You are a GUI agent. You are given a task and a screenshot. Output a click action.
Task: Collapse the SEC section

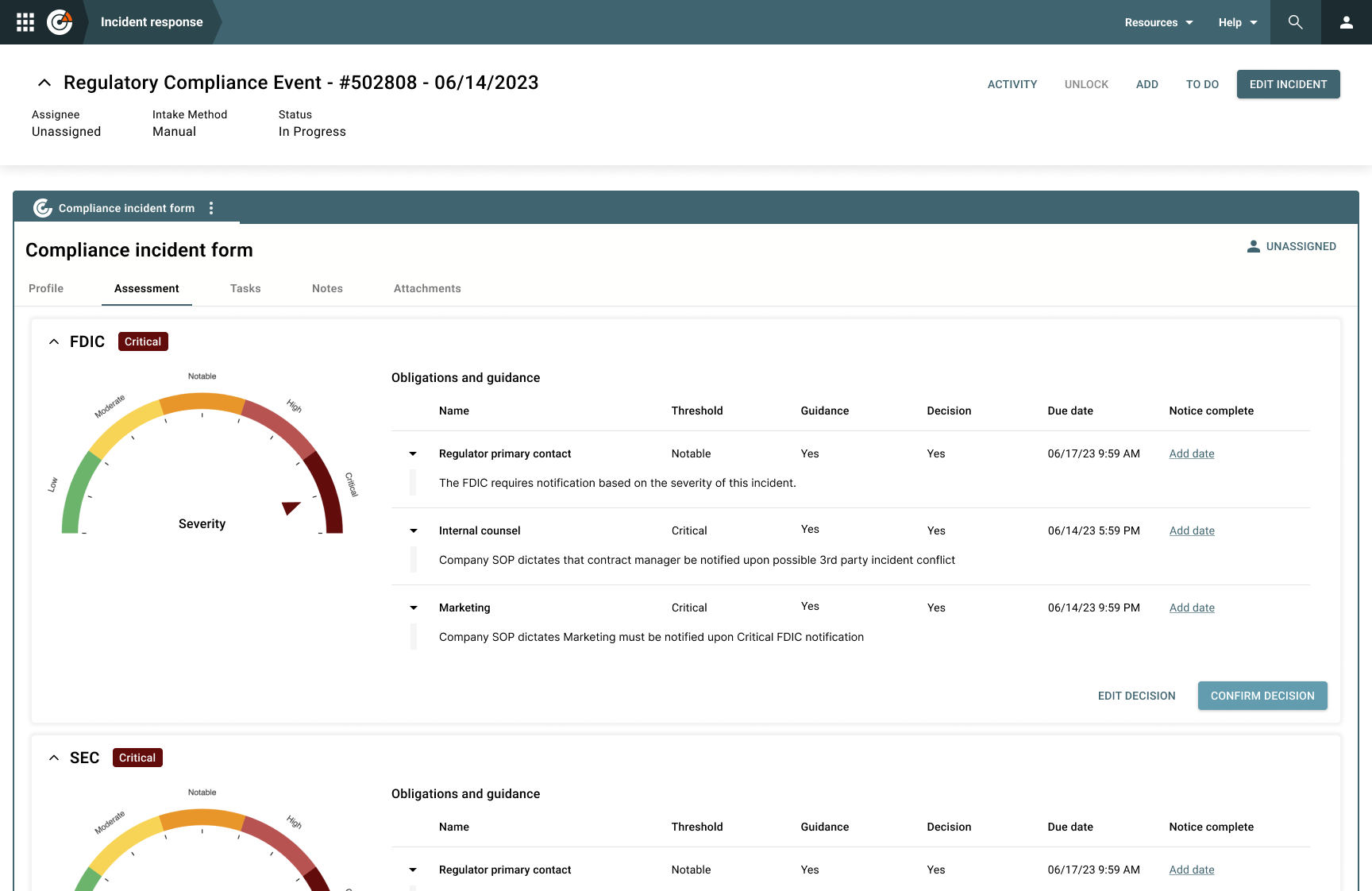point(54,758)
